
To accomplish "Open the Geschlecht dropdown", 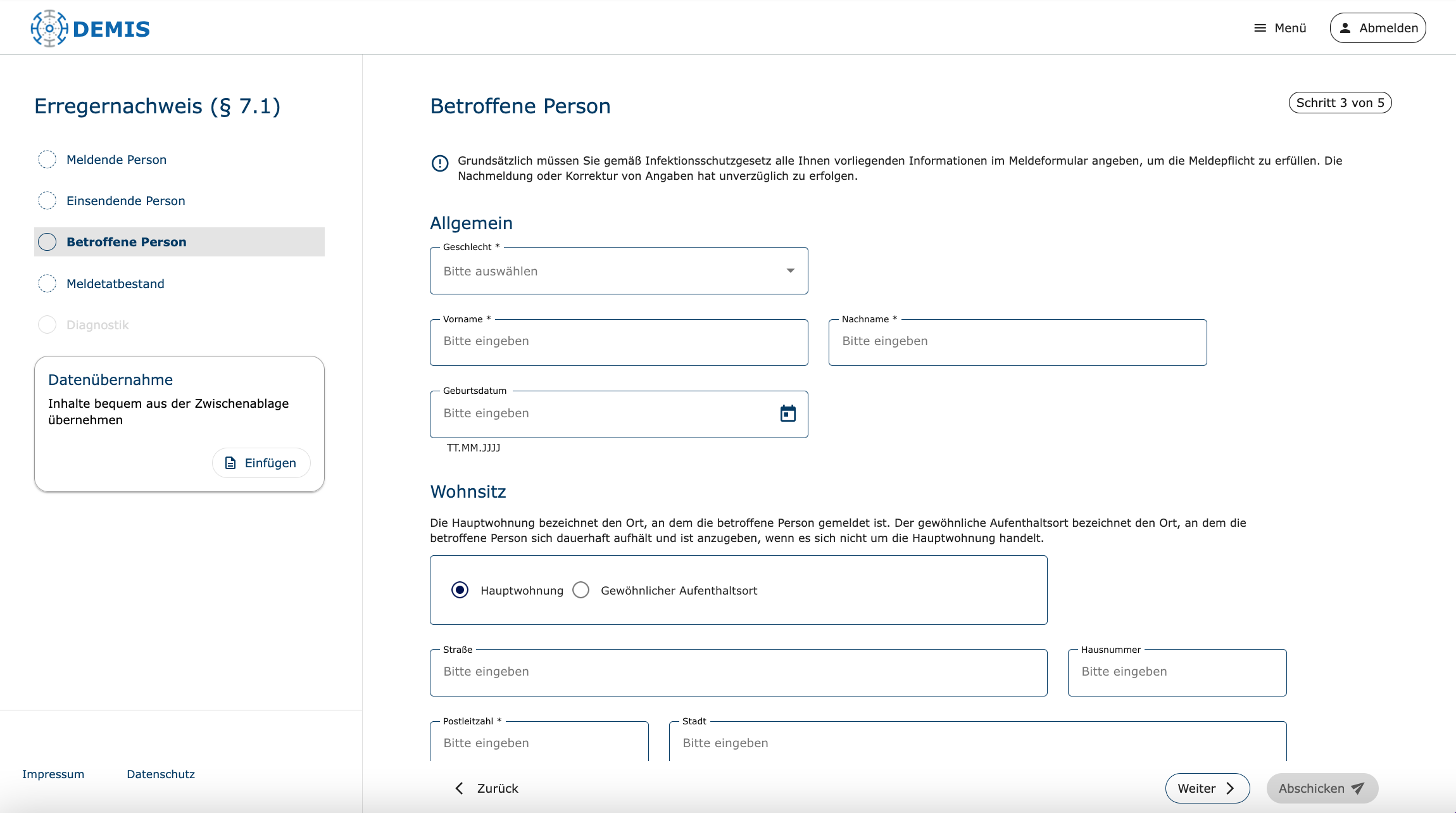I will coord(608,271).
